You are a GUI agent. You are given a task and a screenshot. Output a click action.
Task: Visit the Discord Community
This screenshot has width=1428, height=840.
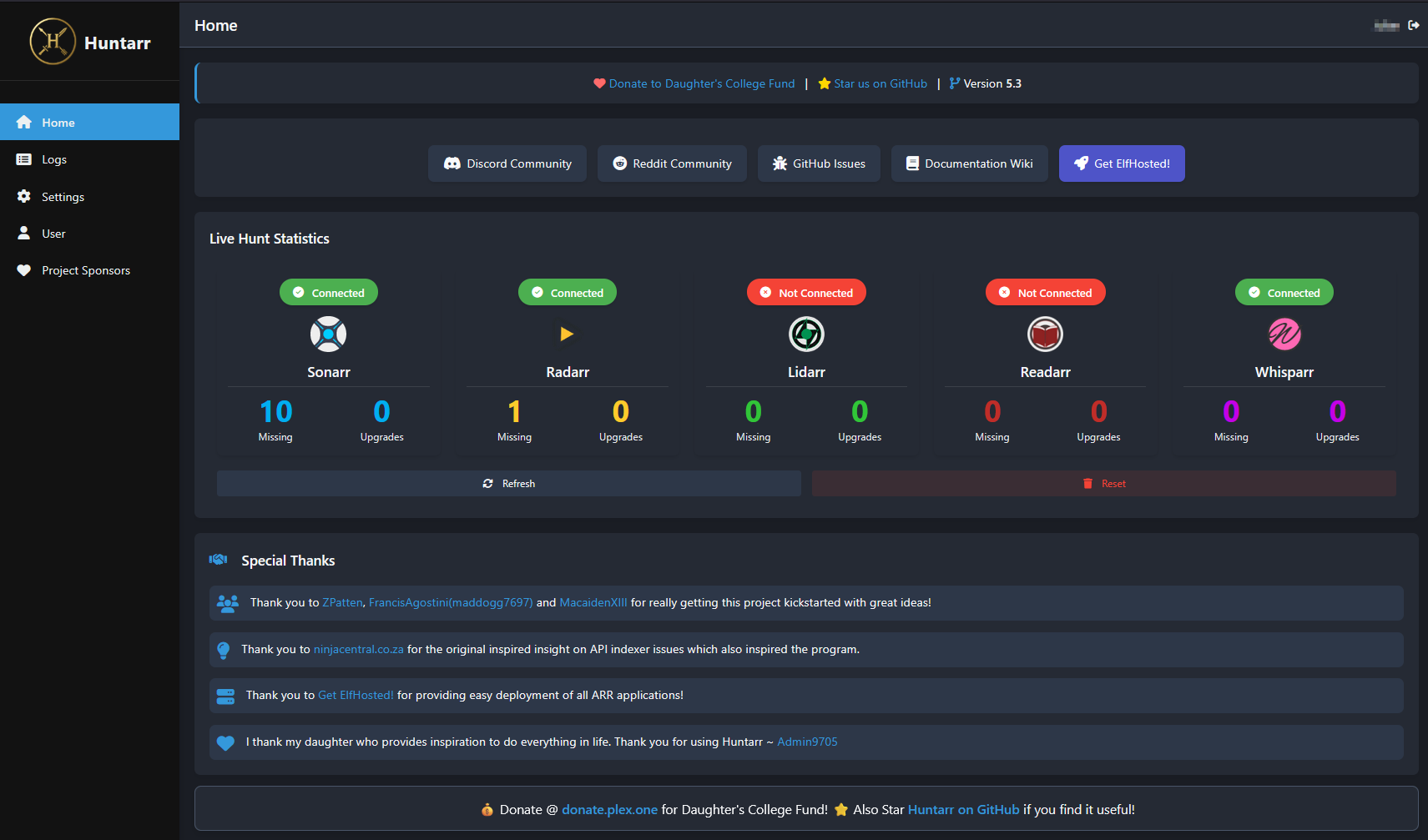point(507,163)
